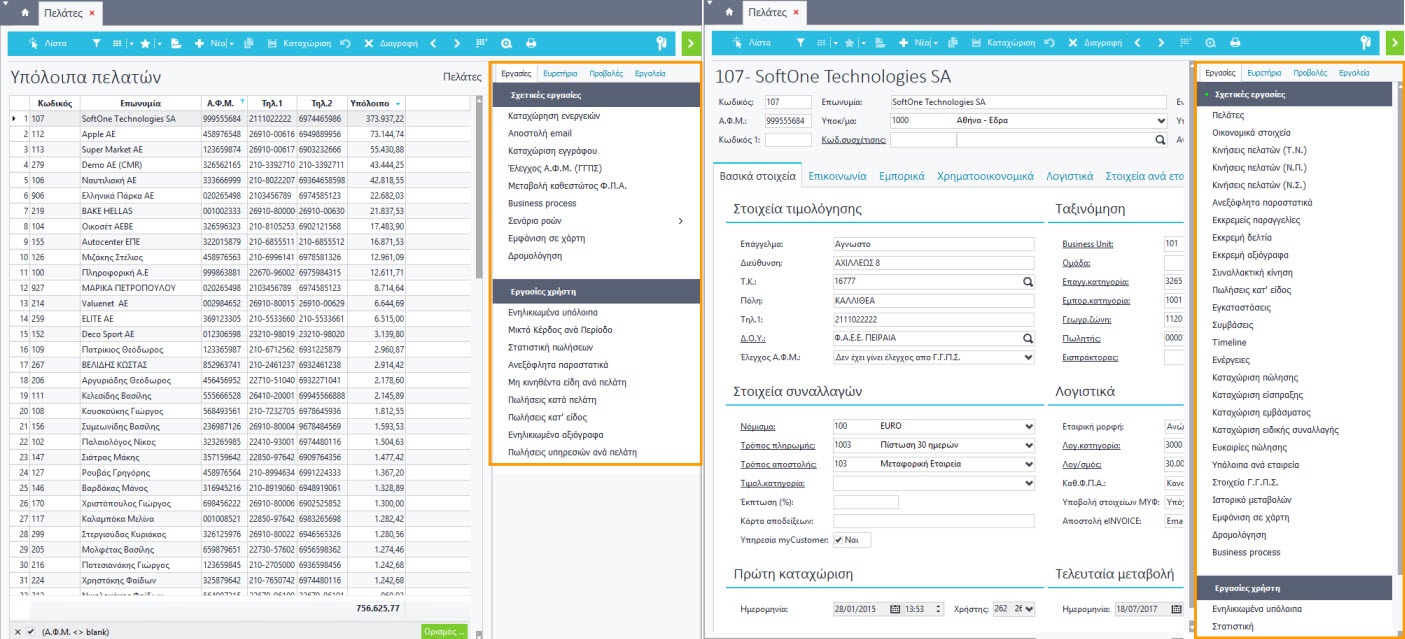Image resolution: width=1405 pixels, height=639 pixels.
Task: Click the print icon in left window toolbar
Action: [531, 44]
